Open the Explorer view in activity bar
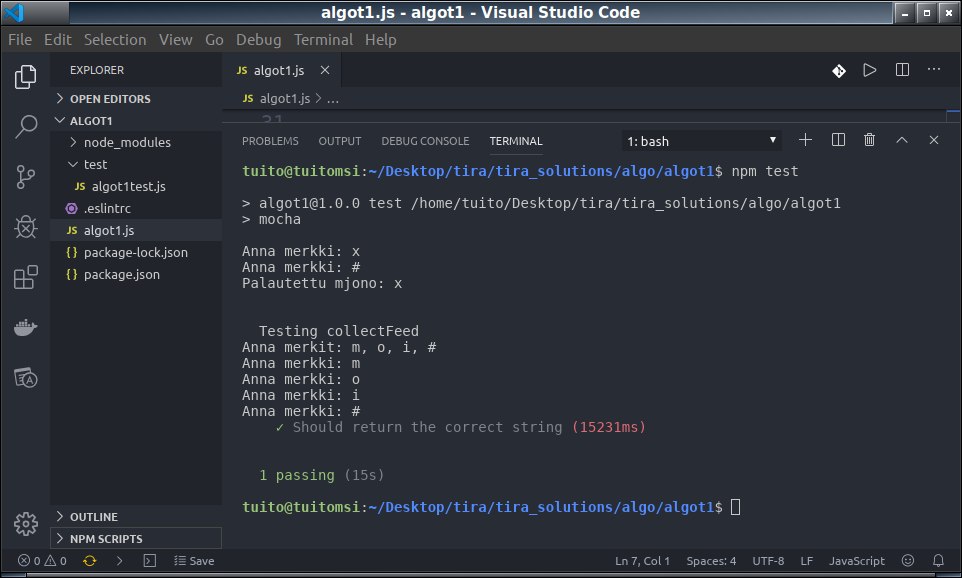962x578 pixels. pyautogui.click(x=25, y=77)
